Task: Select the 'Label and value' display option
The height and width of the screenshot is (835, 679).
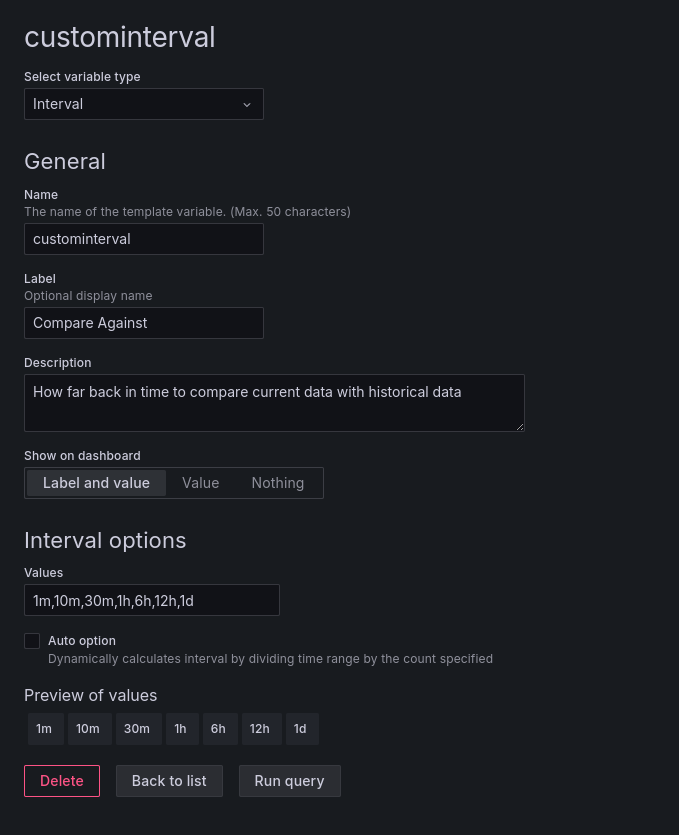Action: (96, 483)
